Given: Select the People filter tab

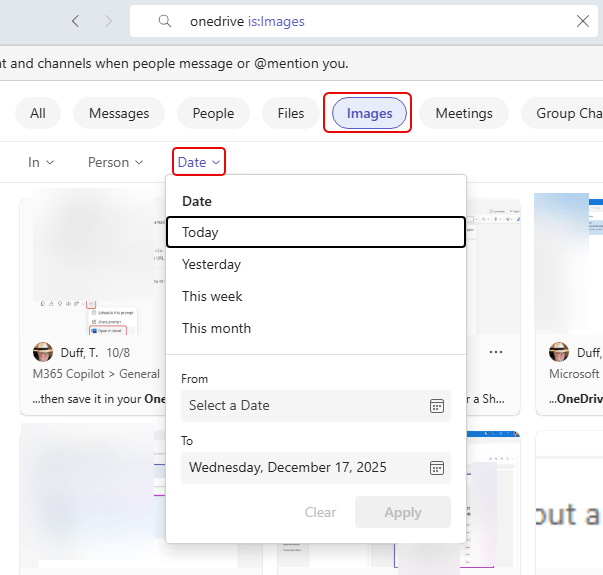Looking at the screenshot, I should point(213,113).
